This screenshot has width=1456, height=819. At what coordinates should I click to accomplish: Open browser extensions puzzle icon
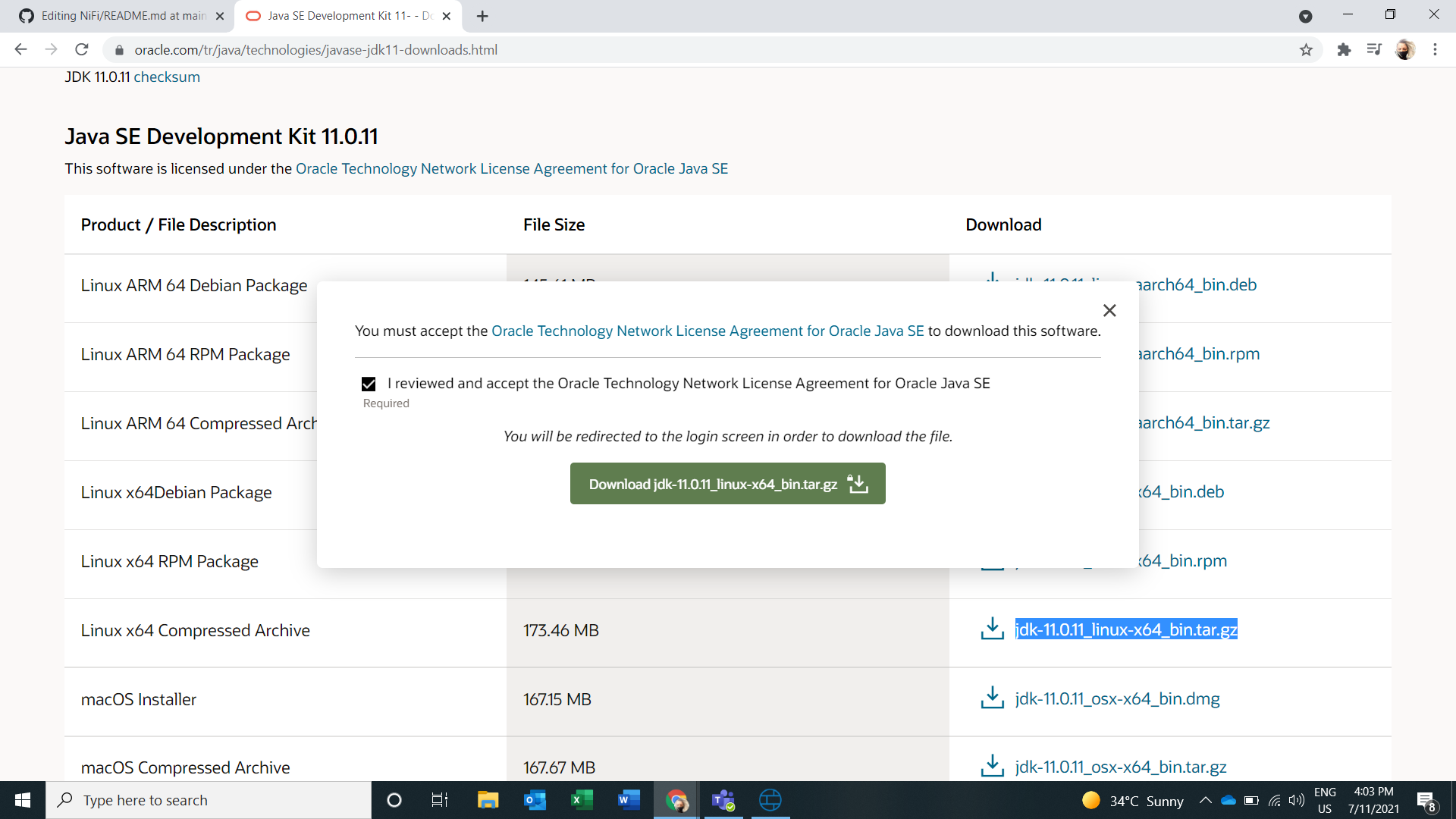tap(1344, 49)
